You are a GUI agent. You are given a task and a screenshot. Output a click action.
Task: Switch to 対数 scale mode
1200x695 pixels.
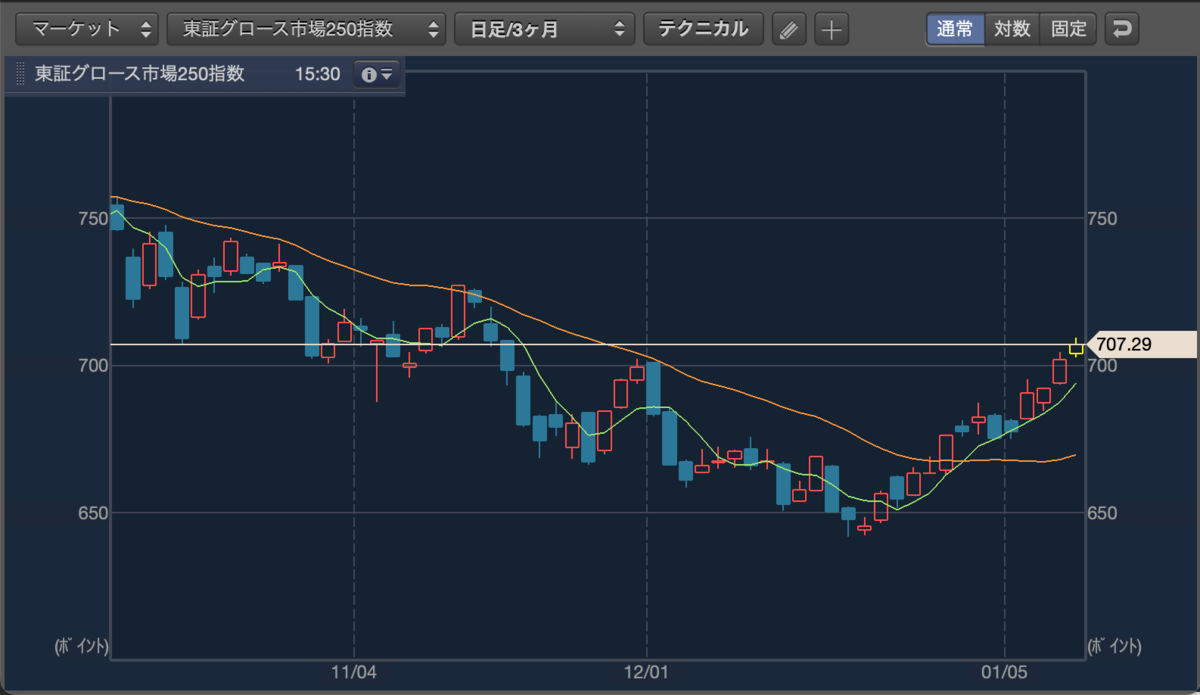point(1012,29)
